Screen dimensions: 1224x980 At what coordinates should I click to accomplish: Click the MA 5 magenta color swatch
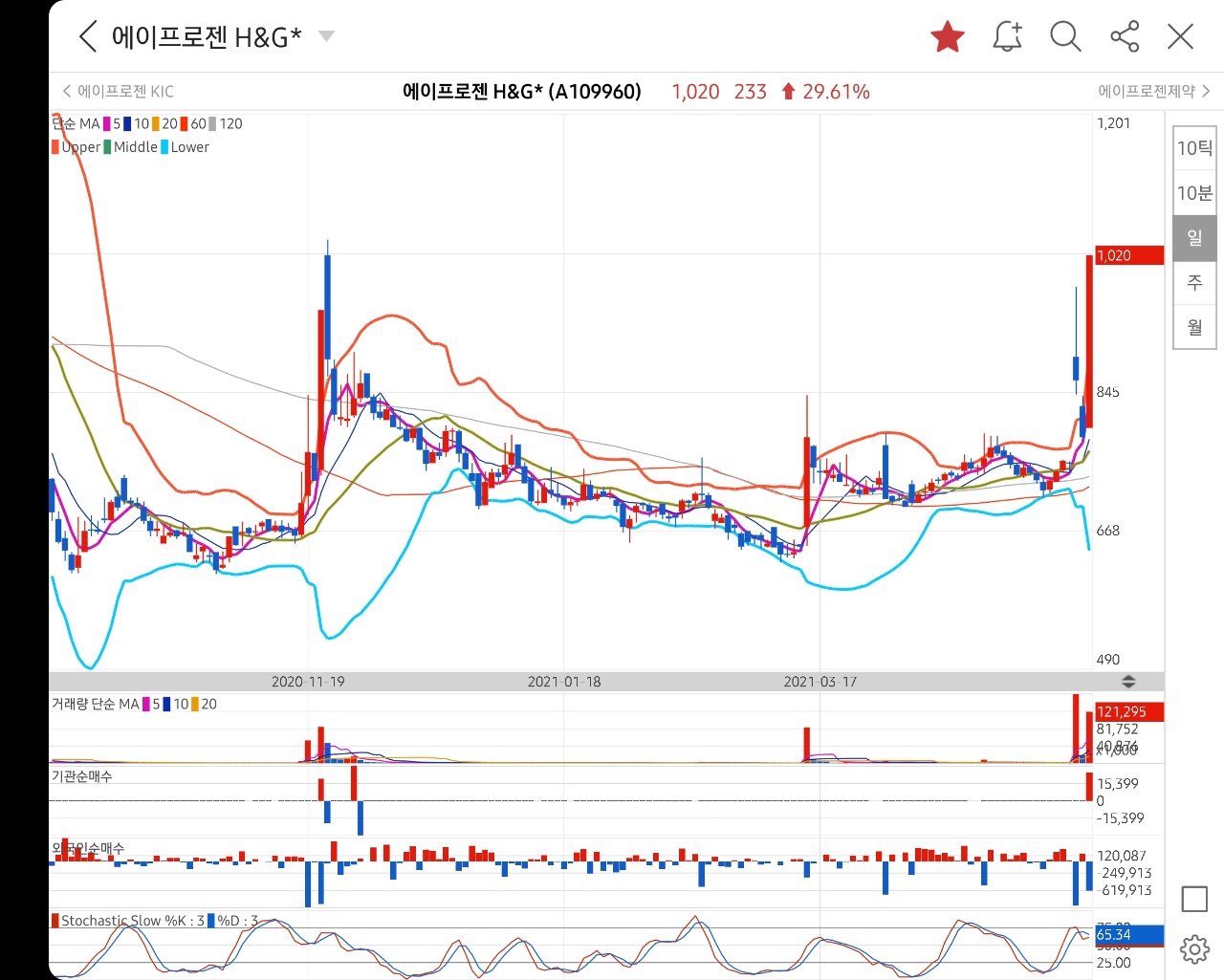tap(107, 124)
